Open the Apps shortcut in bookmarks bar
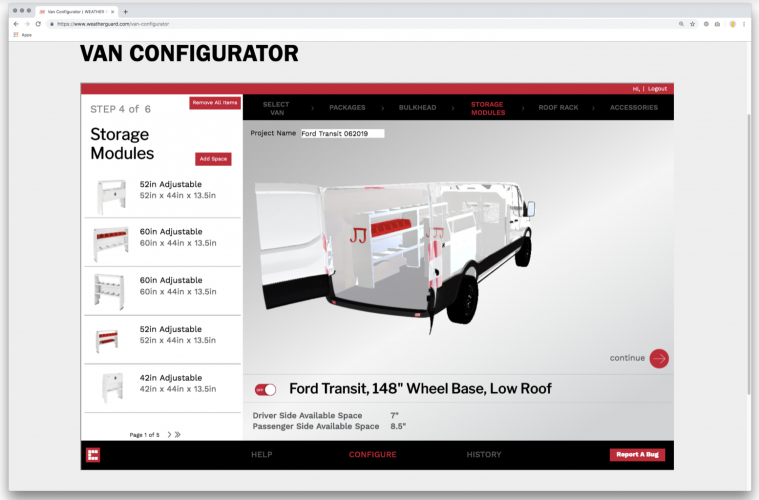The height and width of the screenshot is (500, 759). (x=23, y=35)
